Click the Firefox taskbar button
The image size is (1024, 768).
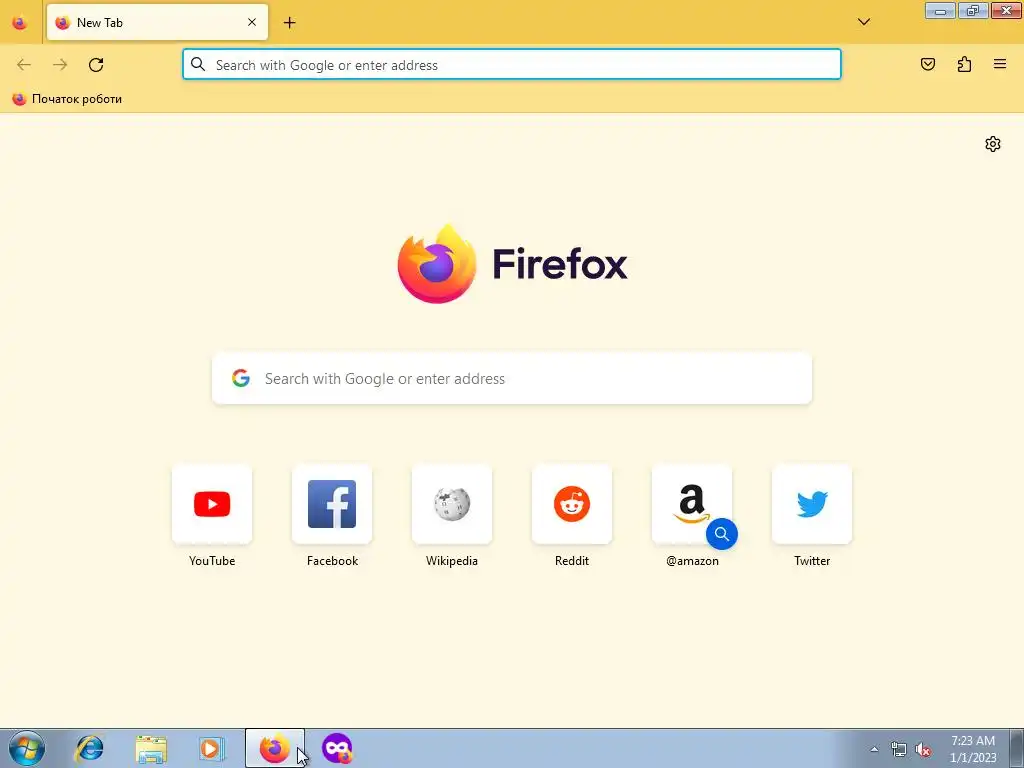pyautogui.click(x=275, y=748)
